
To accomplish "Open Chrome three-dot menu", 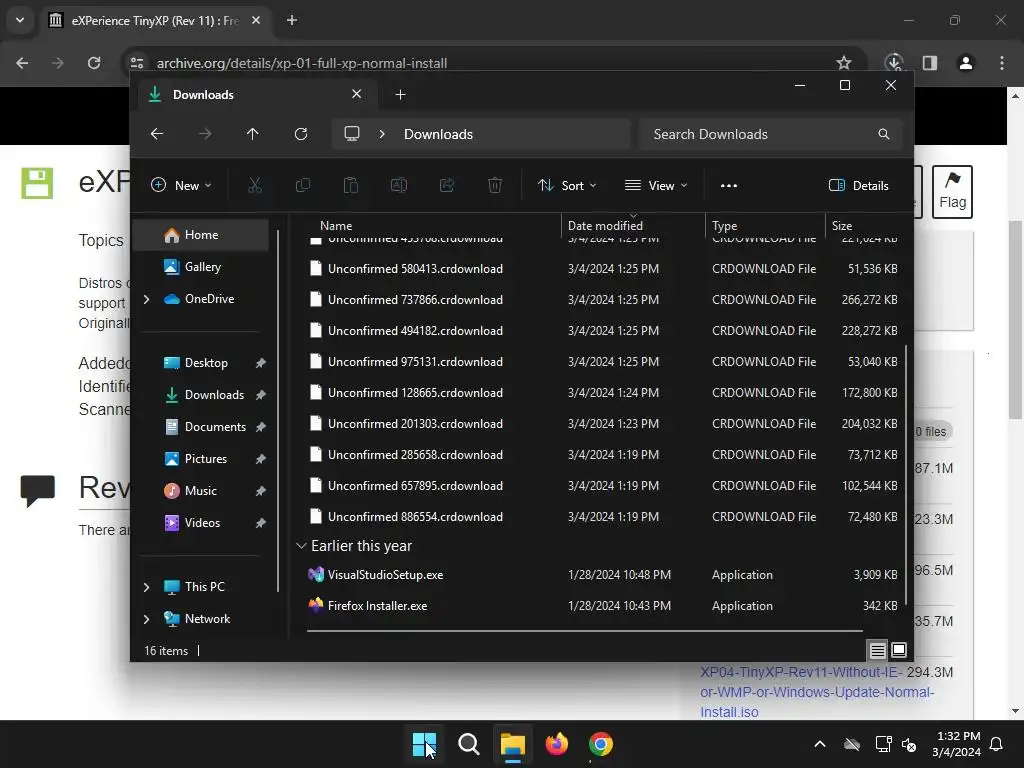I will 1002,63.
